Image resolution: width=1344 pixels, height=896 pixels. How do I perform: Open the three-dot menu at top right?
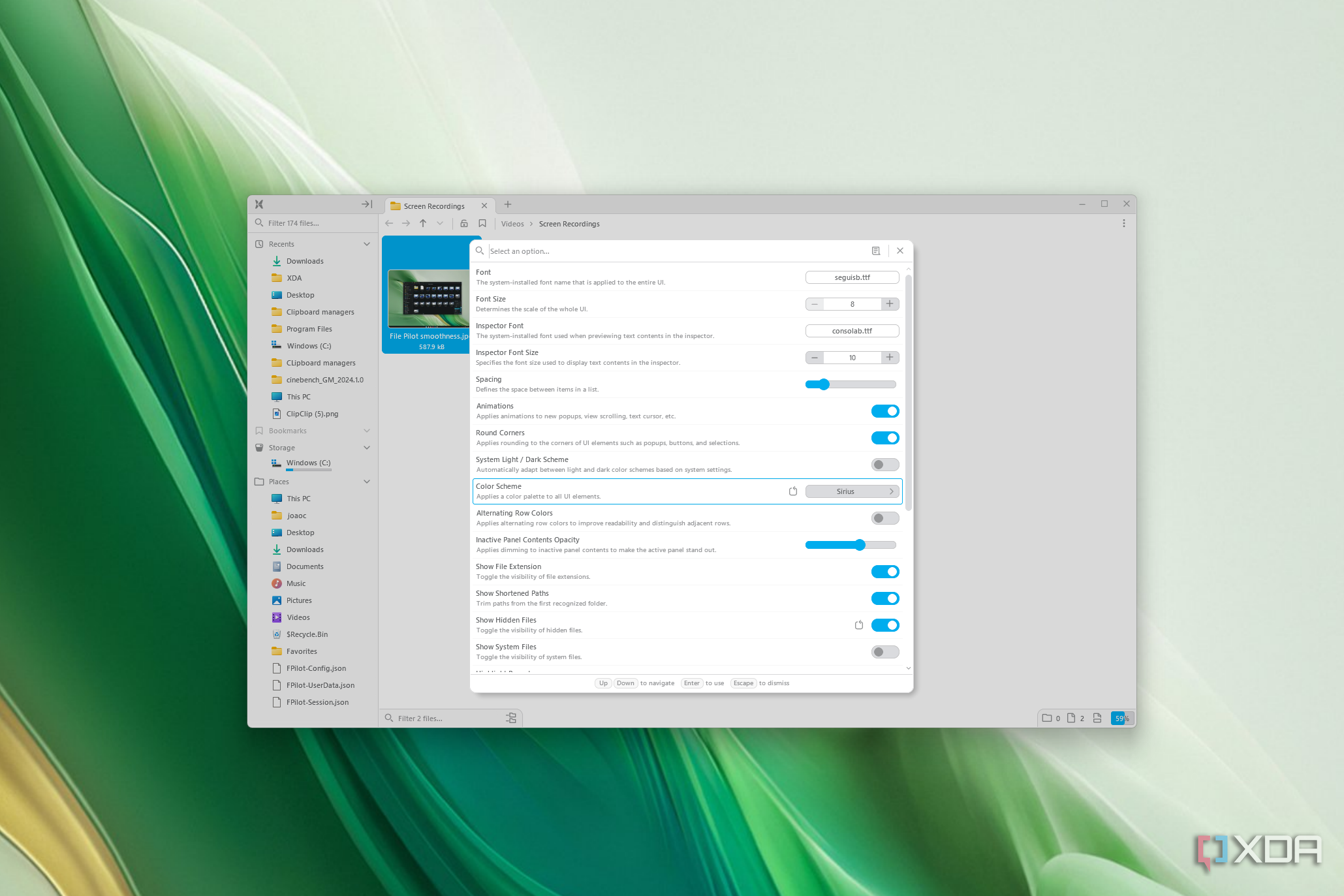pyautogui.click(x=1124, y=223)
